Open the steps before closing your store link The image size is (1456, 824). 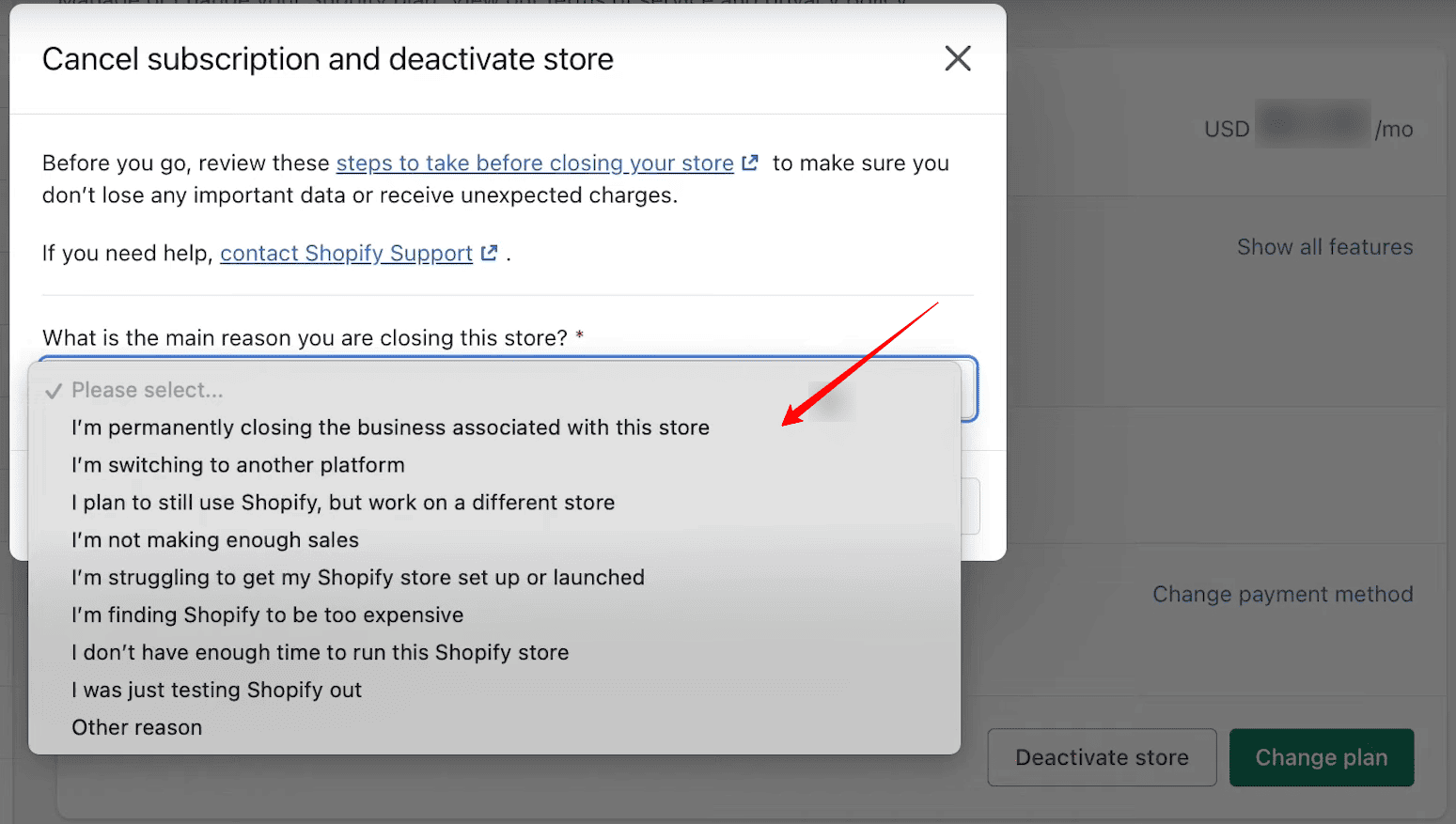[534, 162]
